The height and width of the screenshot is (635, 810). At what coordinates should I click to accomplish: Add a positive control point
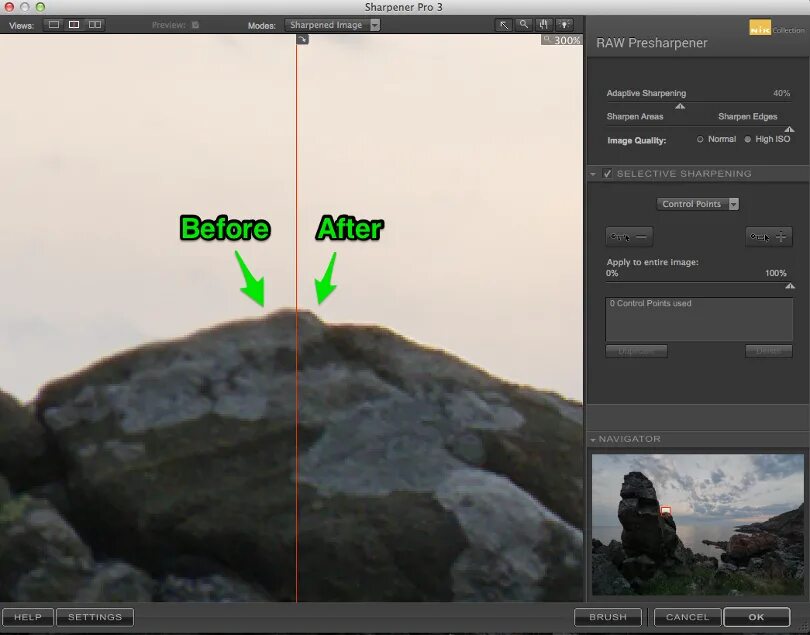pos(769,237)
